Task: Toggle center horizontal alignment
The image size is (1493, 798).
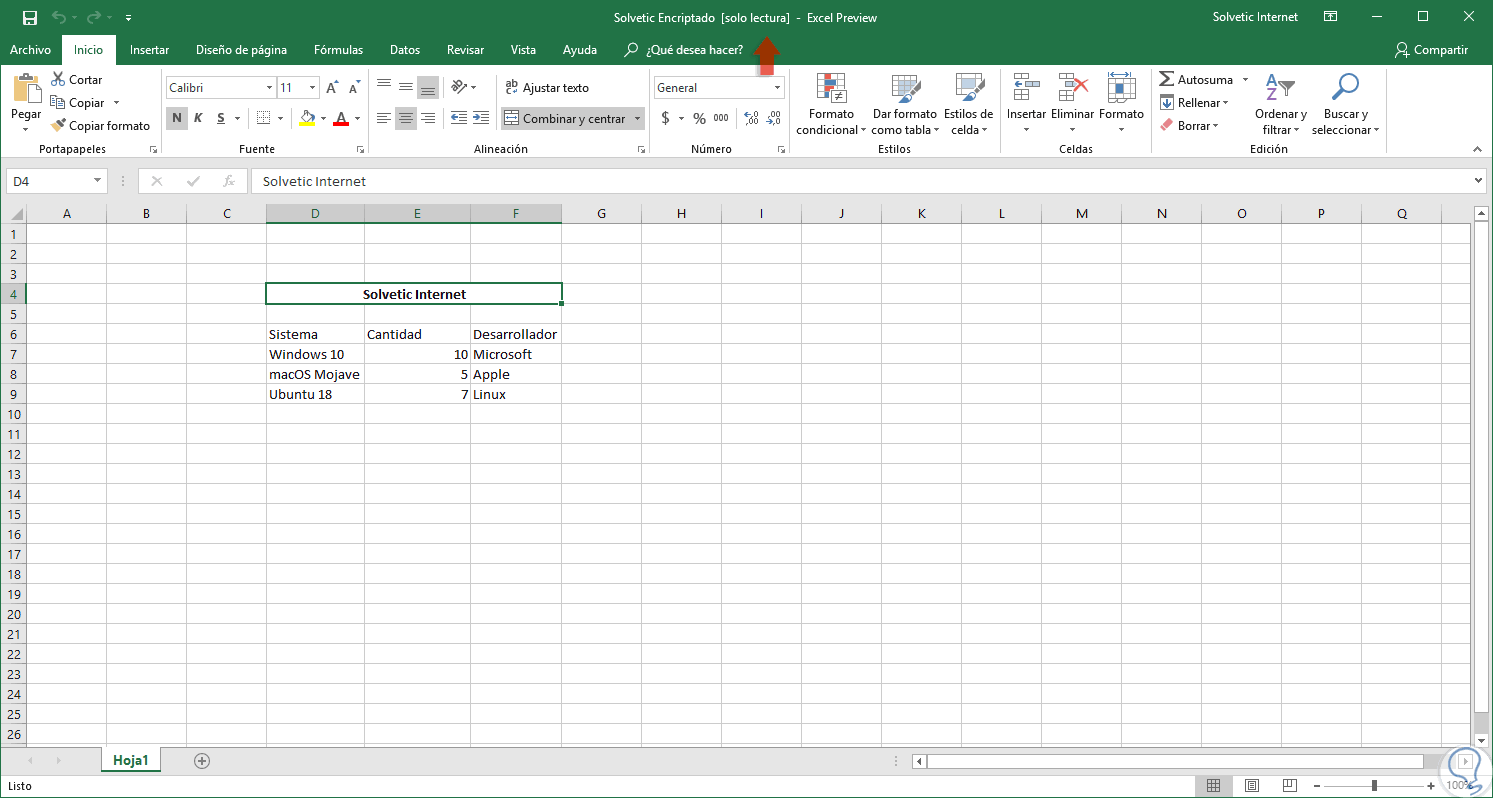Action: pos(406,118)
